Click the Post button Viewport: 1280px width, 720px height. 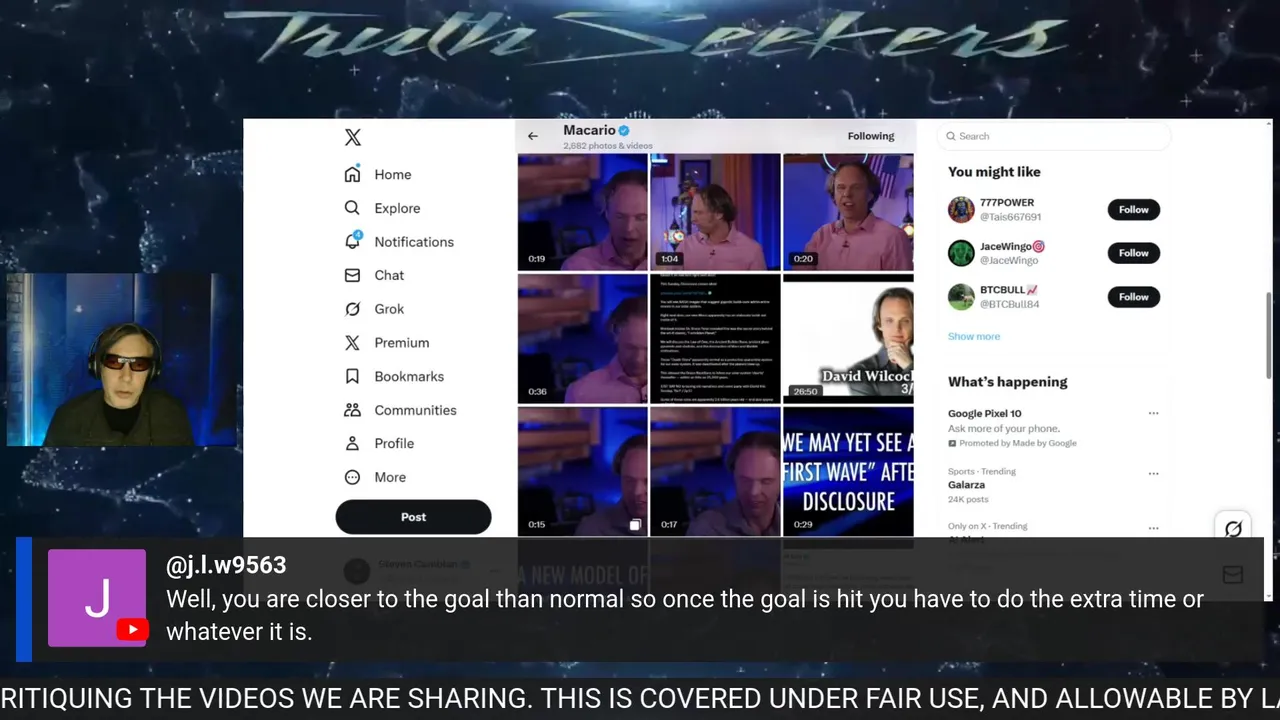pyautogui.click(x=413, y=517)
